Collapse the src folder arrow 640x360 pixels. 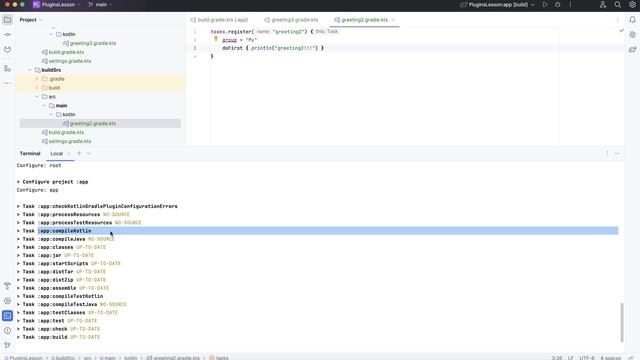point(37,97)
